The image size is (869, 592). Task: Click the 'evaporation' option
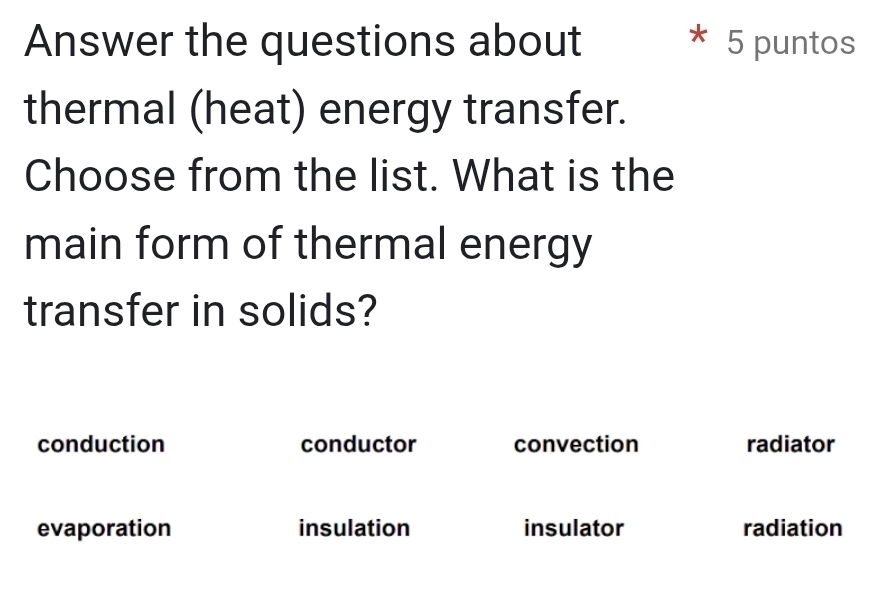click(104, 528)
